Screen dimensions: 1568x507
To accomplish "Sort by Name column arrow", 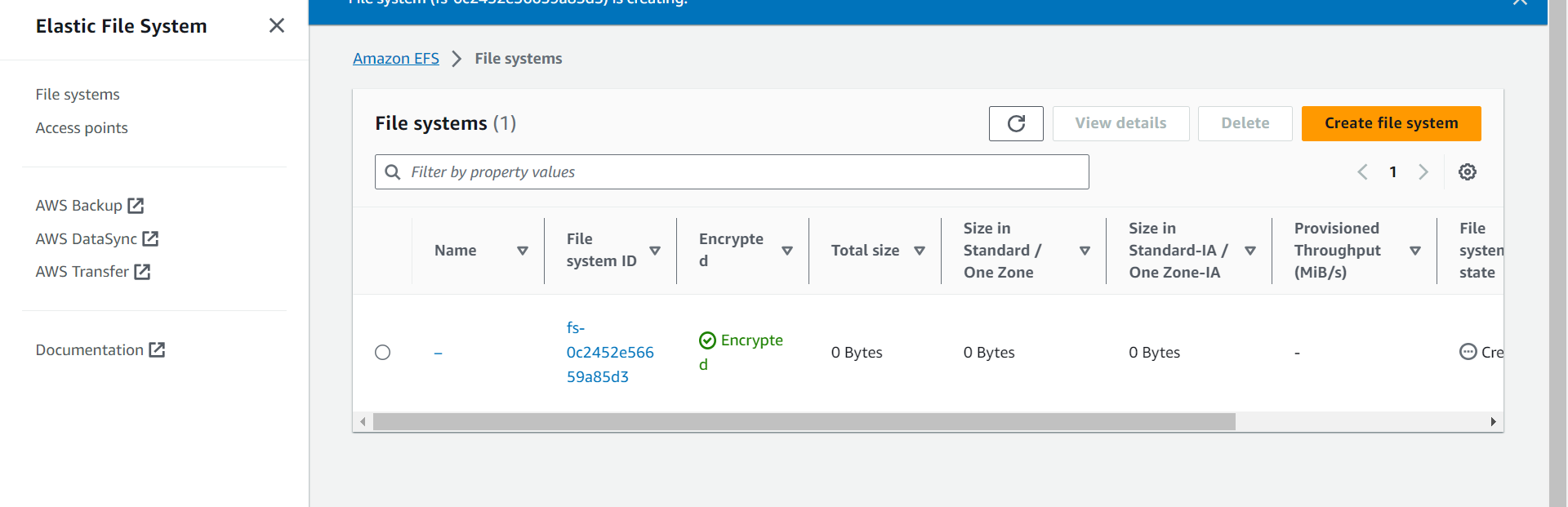I will [x=523, y=251].
